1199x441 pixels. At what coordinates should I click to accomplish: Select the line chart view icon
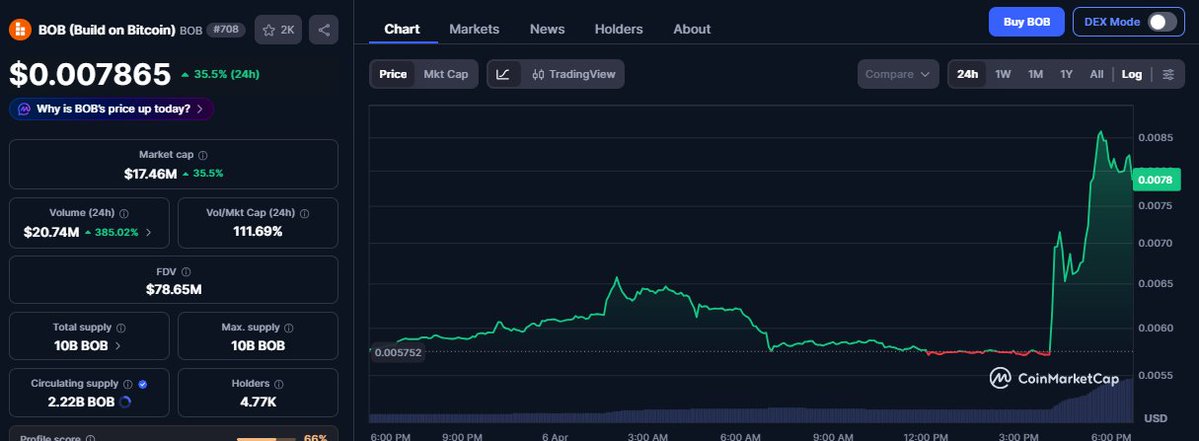click(x=502, y=74)
